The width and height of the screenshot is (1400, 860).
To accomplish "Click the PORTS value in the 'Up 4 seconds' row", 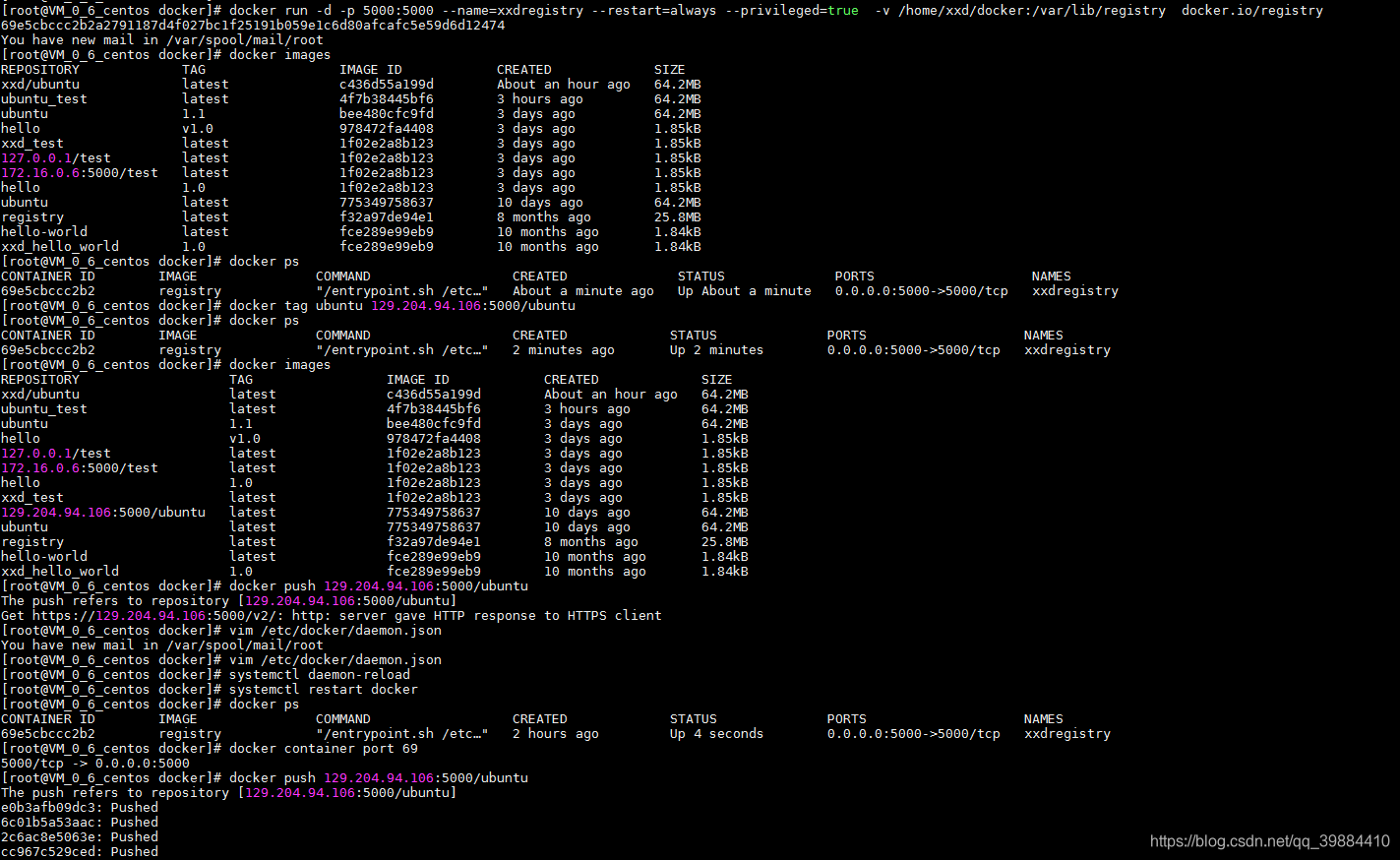I will tap(913, 734).
